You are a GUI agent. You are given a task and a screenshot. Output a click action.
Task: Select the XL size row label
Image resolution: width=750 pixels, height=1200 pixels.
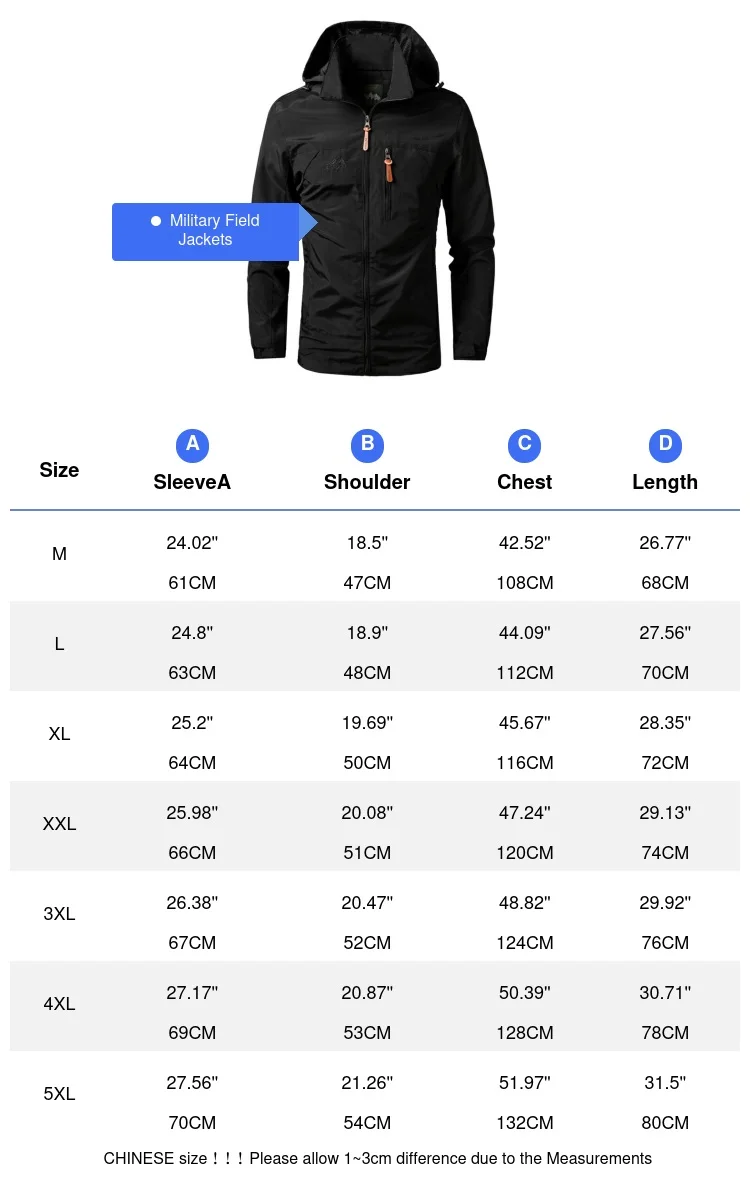tap(59, 734)
